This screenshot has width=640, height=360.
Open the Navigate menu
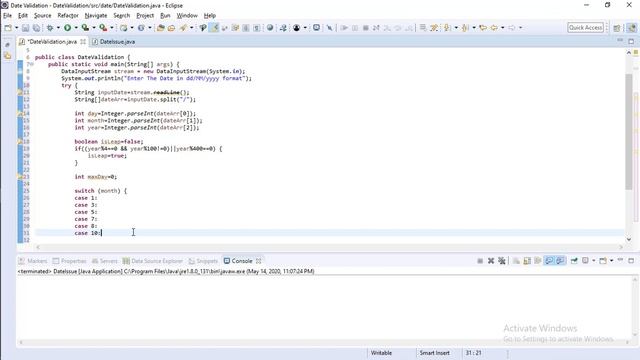click(96, 16)
